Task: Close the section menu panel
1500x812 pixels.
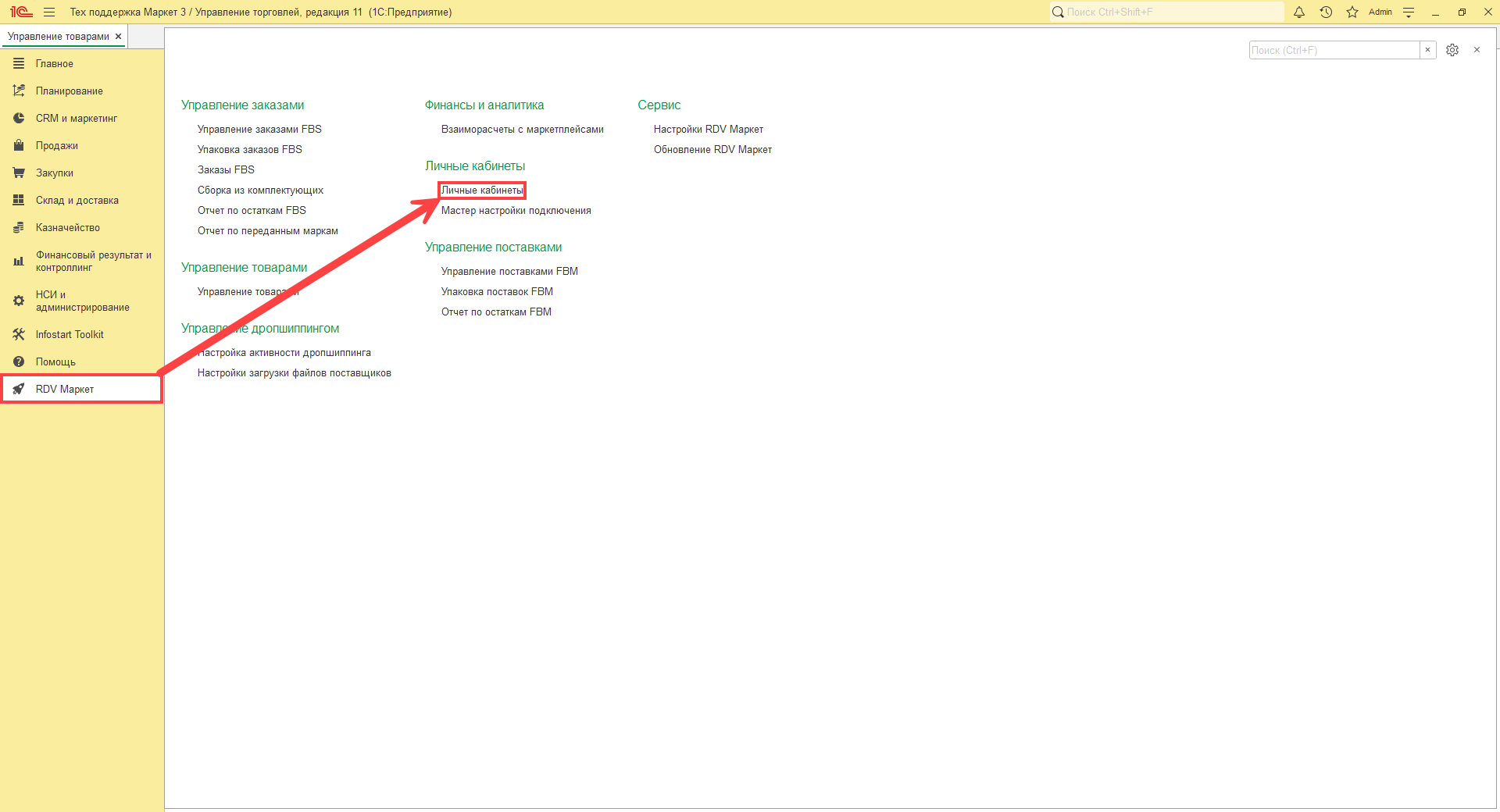Action: (1477, 50)
